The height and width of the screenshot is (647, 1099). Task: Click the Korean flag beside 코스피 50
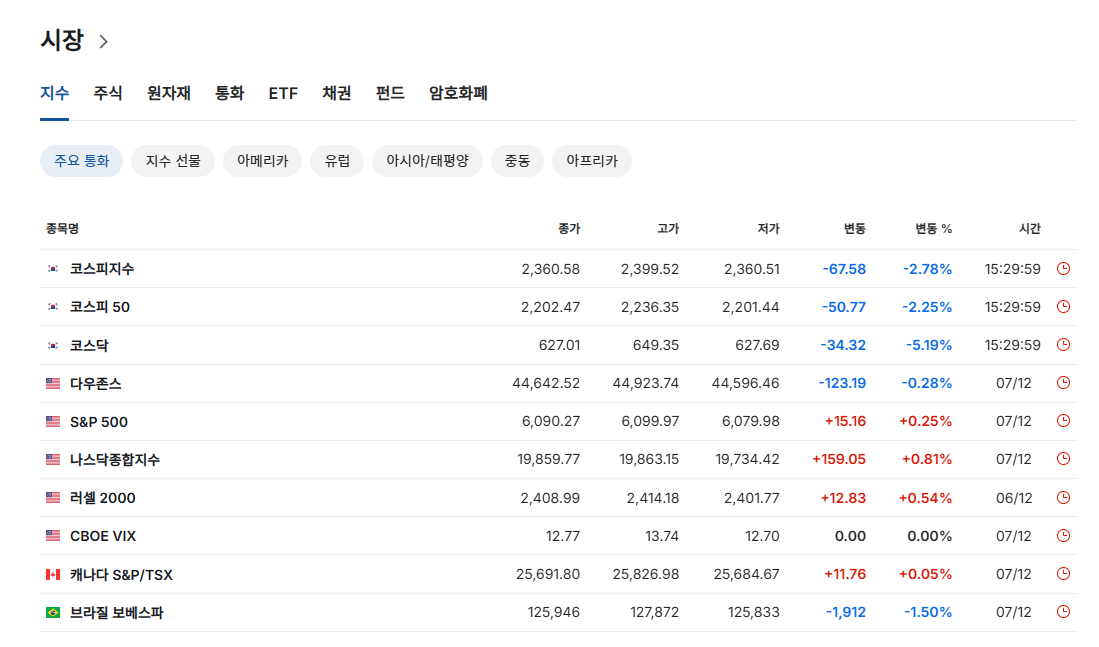tap(53, 306)
